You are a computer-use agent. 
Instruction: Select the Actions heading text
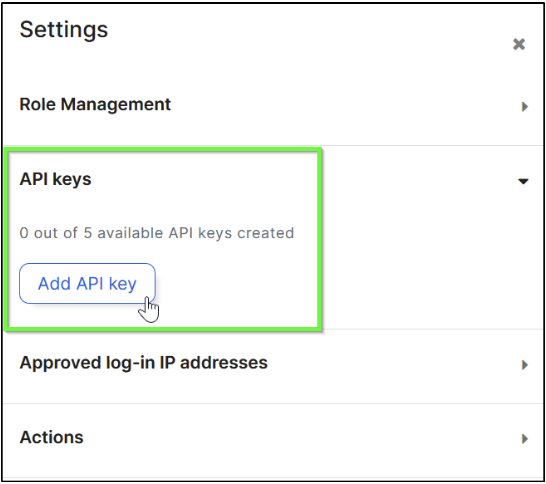52,437
